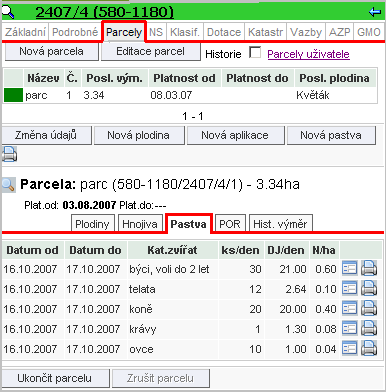
Task: Click the Nová parcela button
Action: [x=51, y=51]
